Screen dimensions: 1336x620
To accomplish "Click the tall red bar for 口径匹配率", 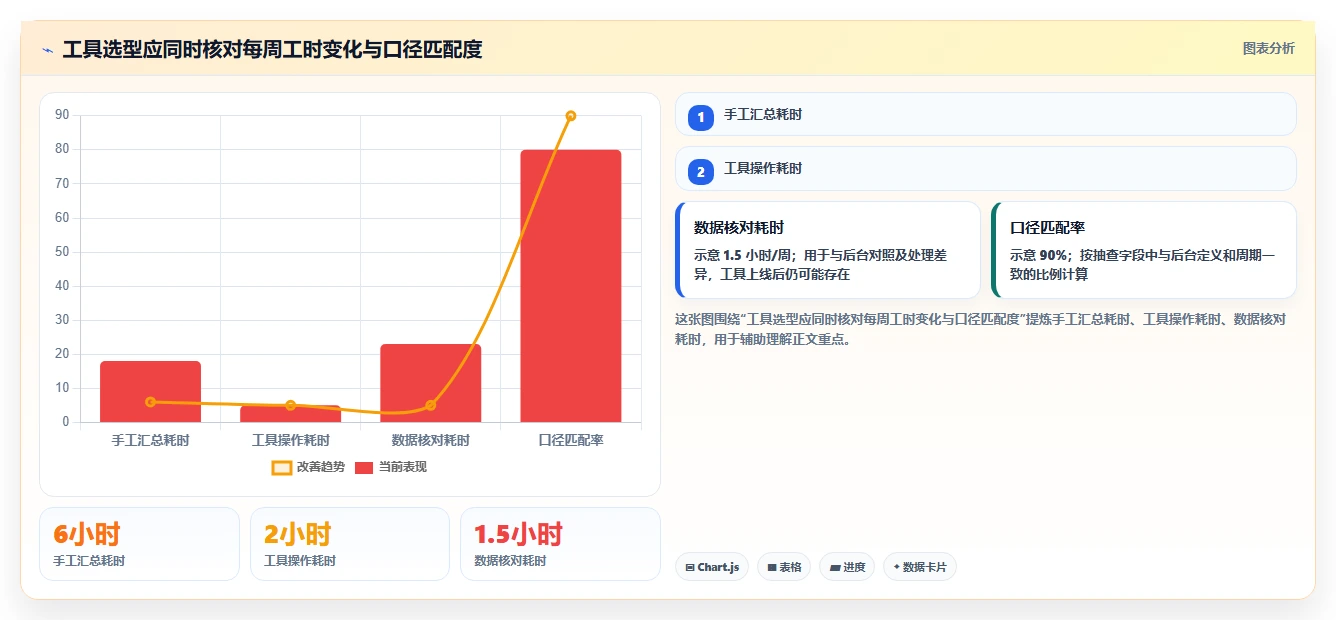I will pos(570,286).
